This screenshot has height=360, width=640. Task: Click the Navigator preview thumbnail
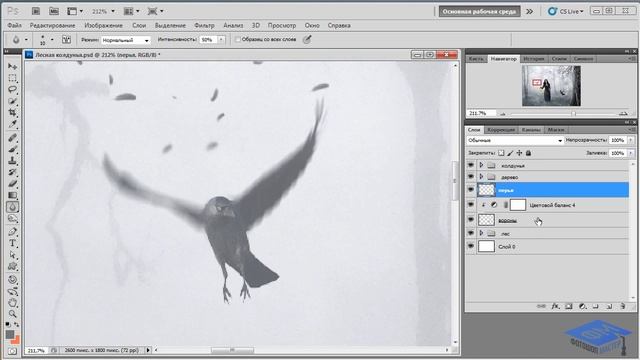point(551,86)
